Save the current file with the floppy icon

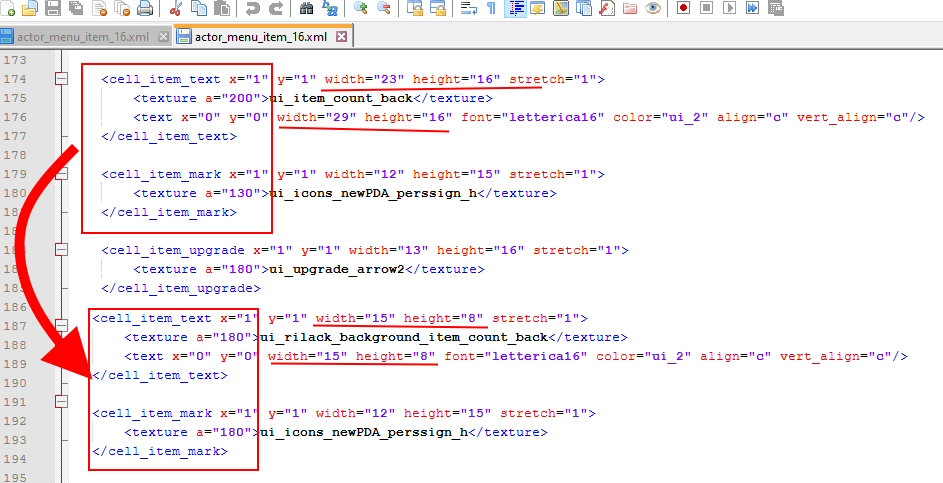click(53, 8)
